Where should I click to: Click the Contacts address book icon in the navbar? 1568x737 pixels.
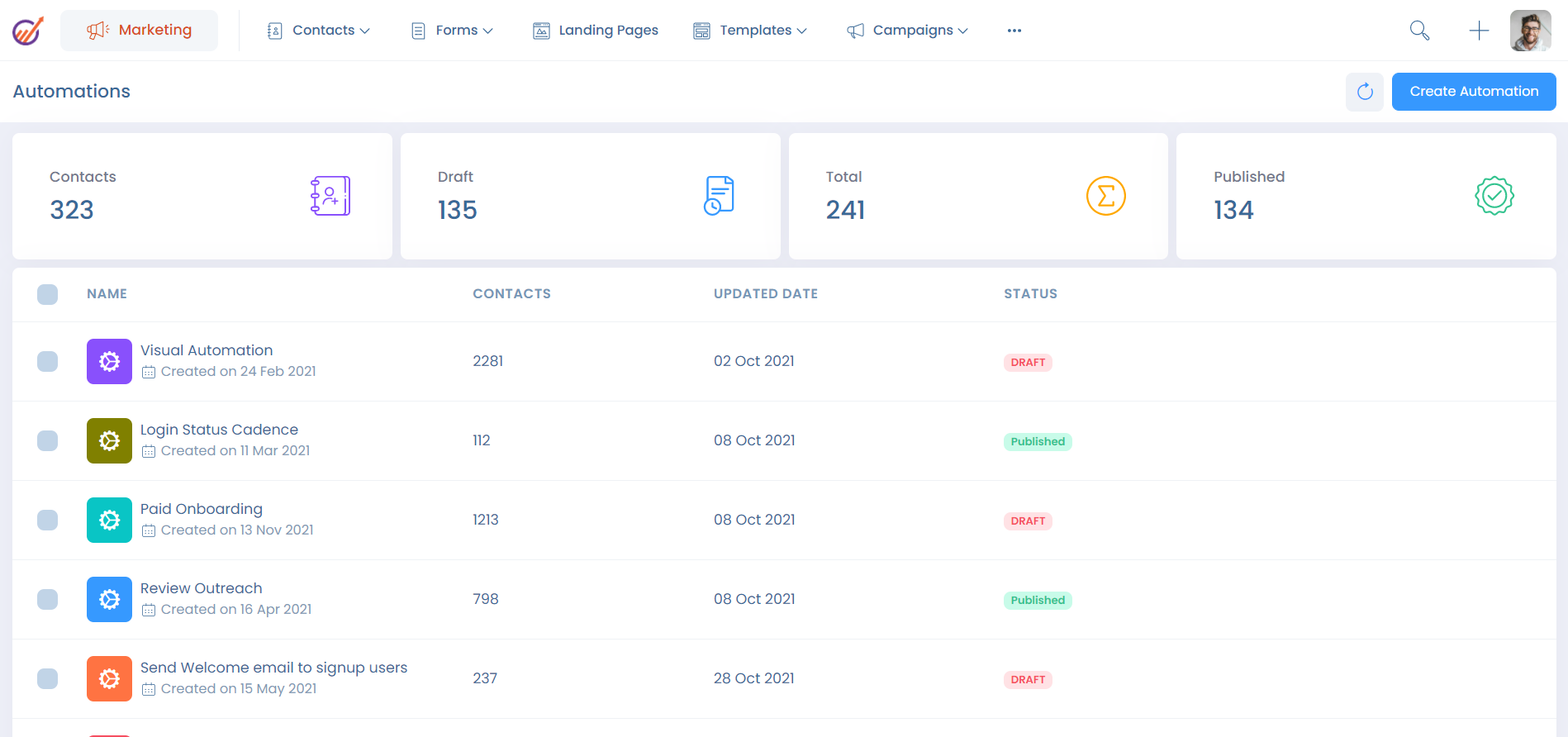[x=275, y=31]
